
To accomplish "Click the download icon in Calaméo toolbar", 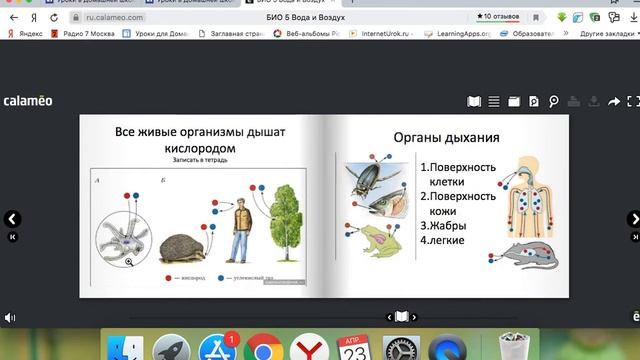I will pyautogui.click(x=594, y=101).
